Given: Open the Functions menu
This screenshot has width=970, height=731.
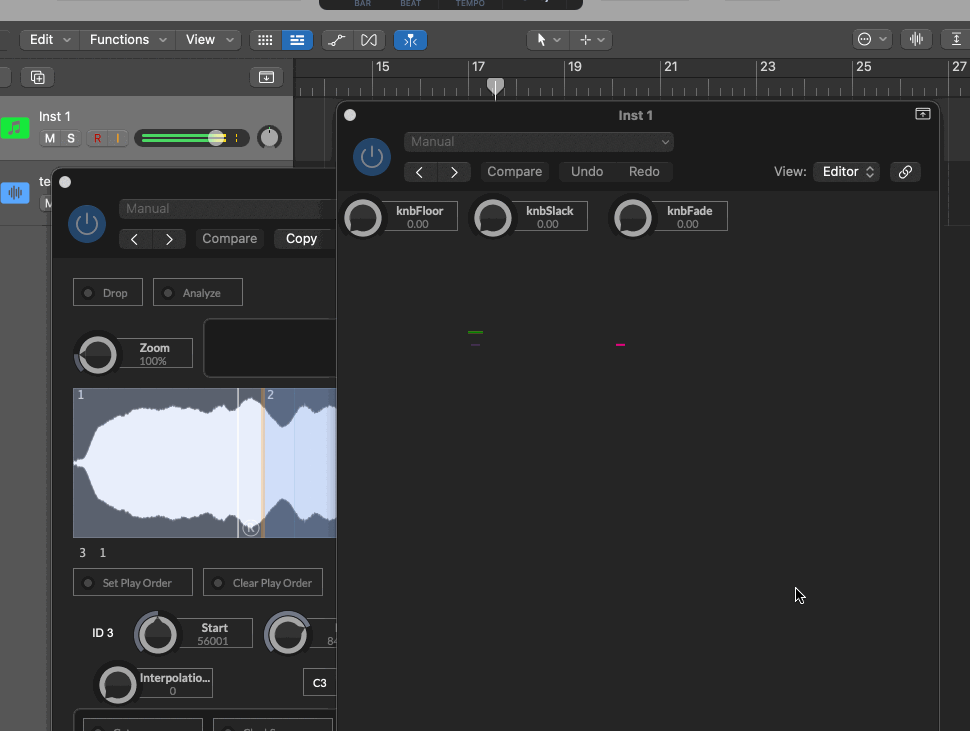Looking at the screenshot, I should (127, 40).
